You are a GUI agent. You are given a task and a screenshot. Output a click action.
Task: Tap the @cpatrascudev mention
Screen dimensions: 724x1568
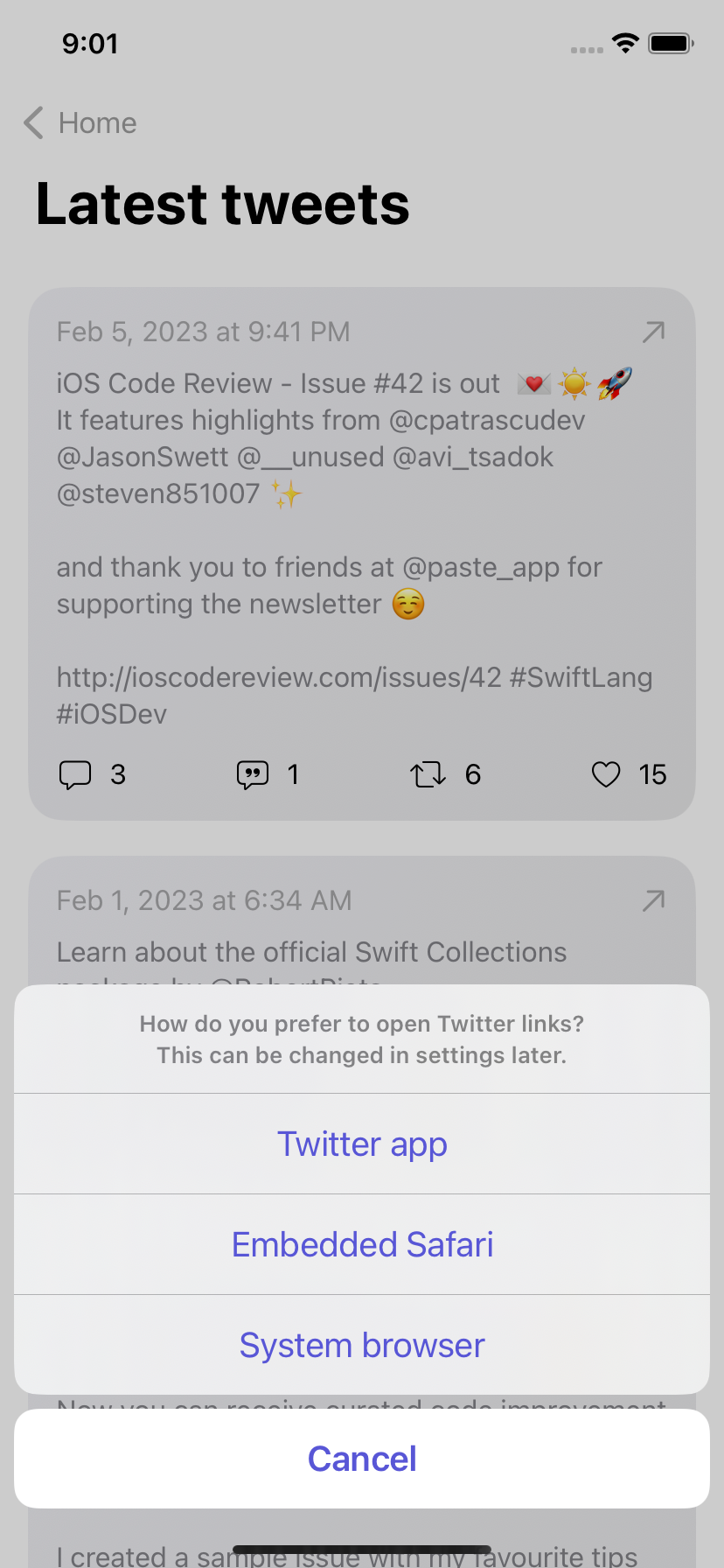point(486,420)
